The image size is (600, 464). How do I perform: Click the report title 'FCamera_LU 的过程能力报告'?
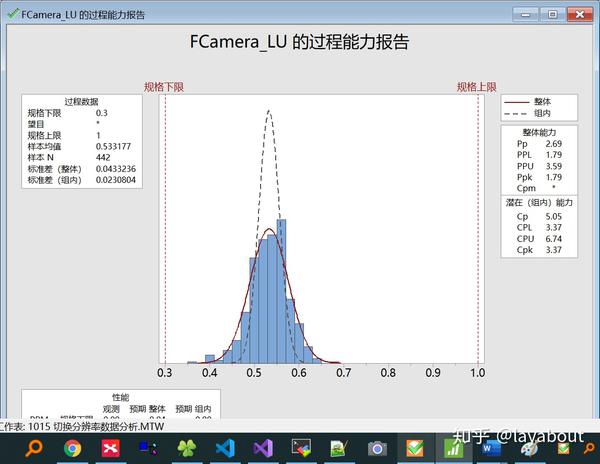(300, 41)
